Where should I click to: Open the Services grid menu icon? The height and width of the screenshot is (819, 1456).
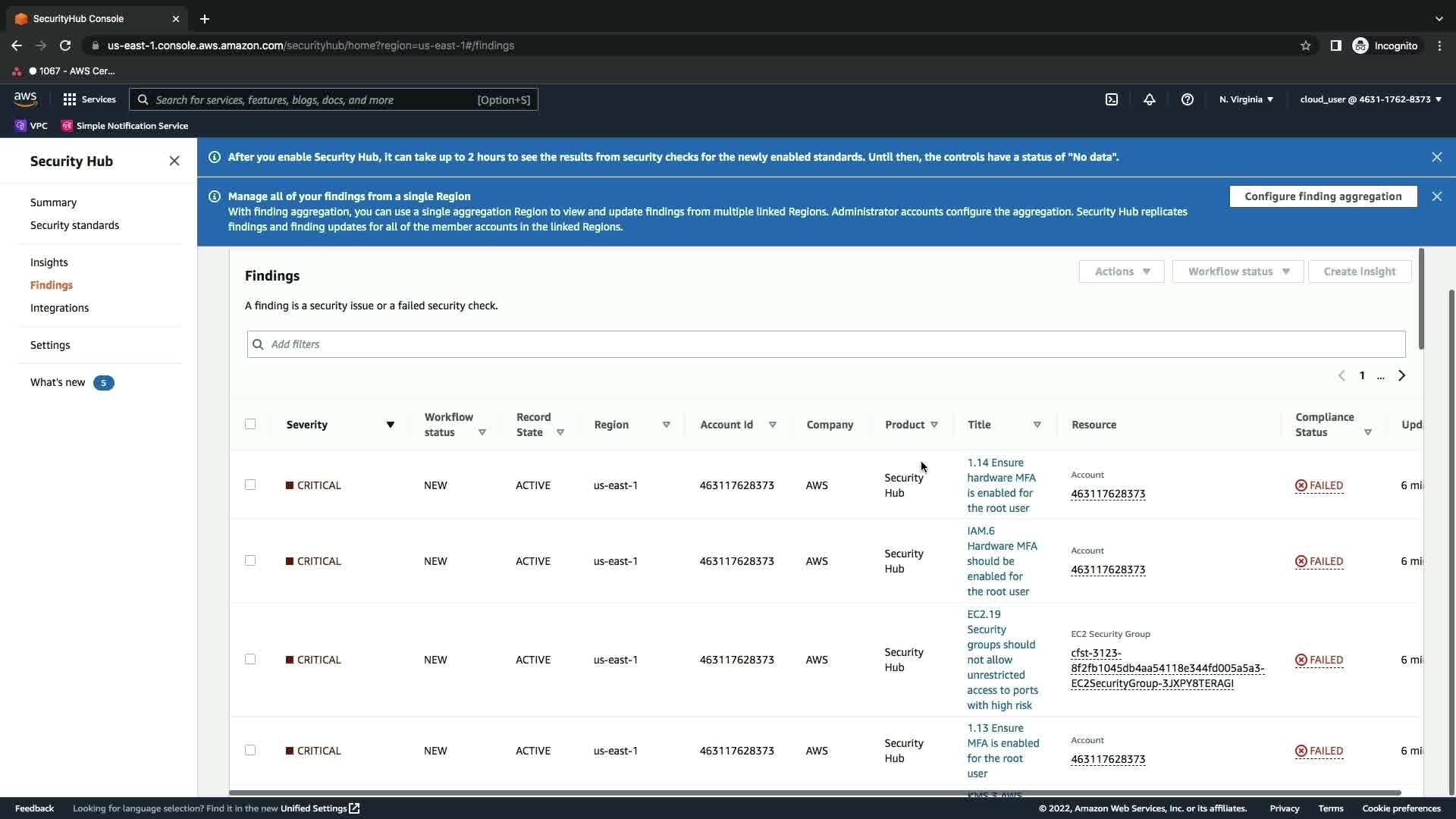(x=70, y=99)
